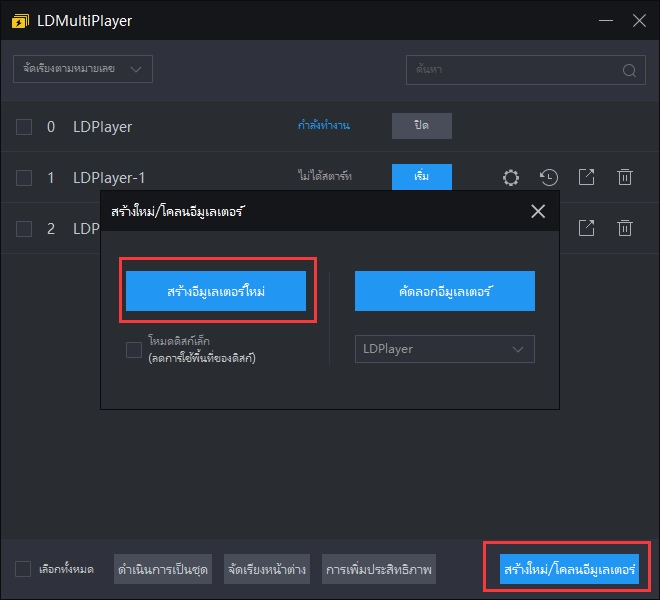Screen dimensions: 660x600
Task: Click the clone emulator button
Action: [444, 290]
